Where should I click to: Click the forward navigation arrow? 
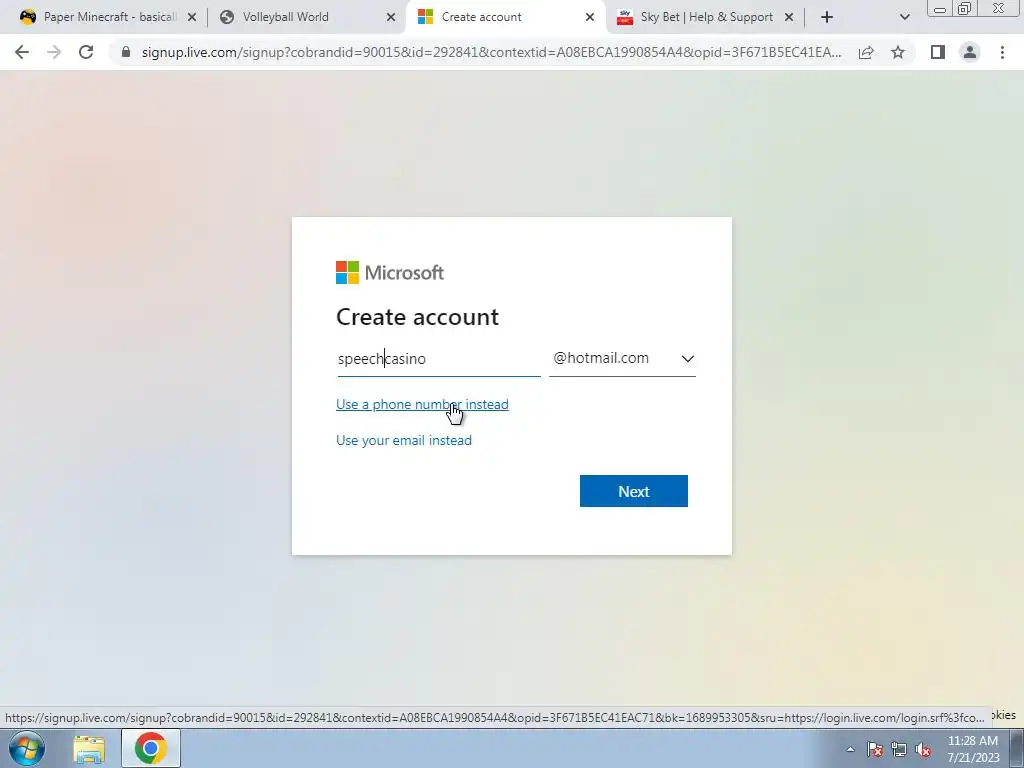(x=54, y=52)
